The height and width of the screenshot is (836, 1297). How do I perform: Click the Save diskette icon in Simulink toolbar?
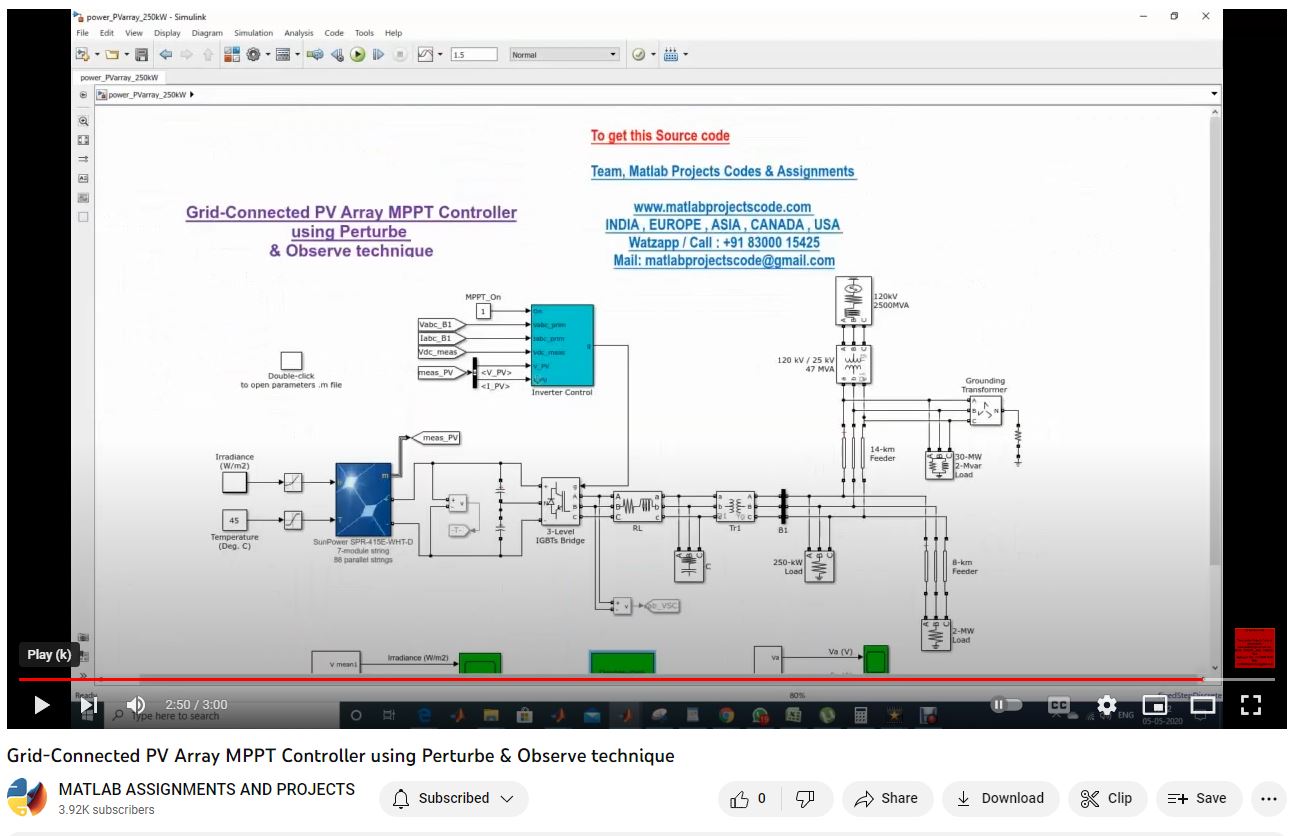[x=141, y=54]
